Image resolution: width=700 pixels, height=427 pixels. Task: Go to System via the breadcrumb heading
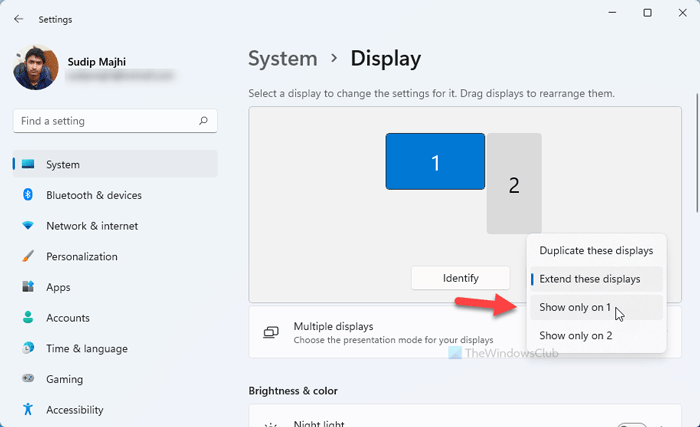(284, 59)
